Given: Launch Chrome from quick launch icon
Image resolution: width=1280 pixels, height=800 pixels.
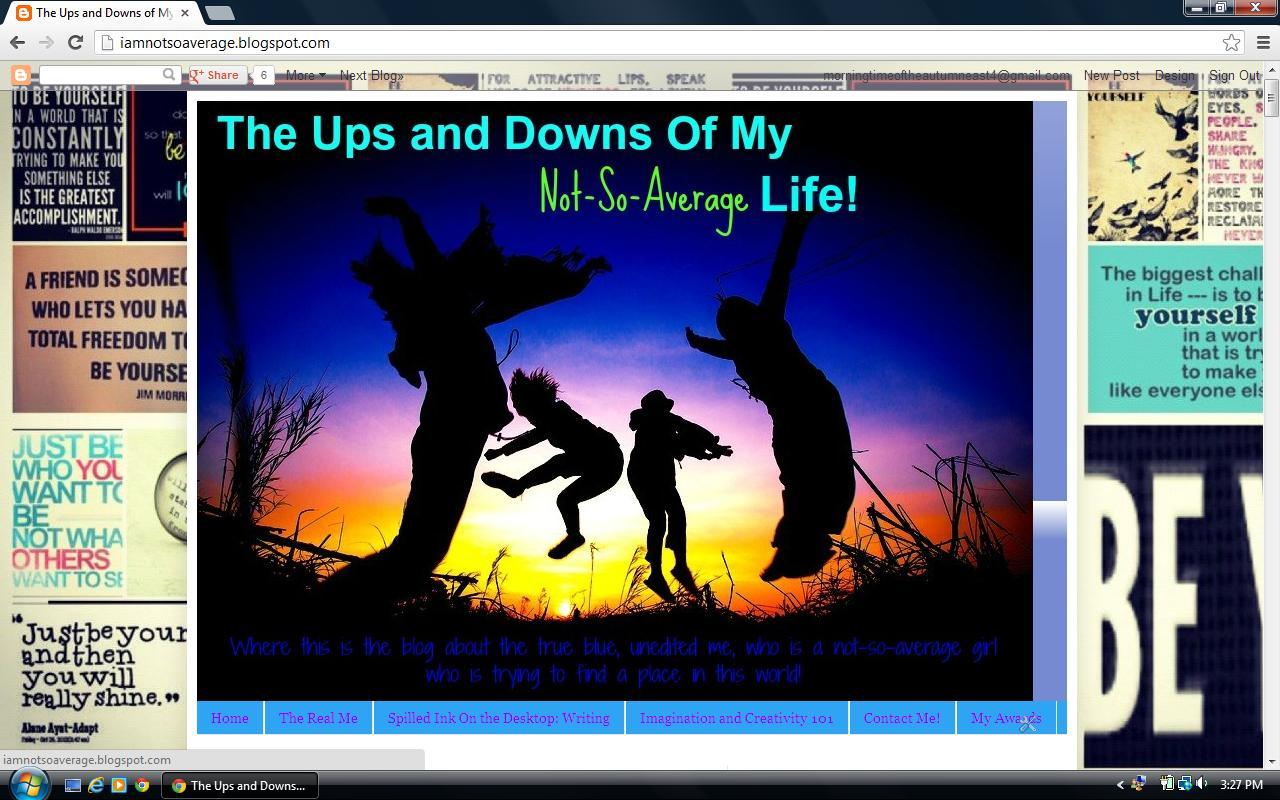Looking at the screenshot, I should (142, 785).
